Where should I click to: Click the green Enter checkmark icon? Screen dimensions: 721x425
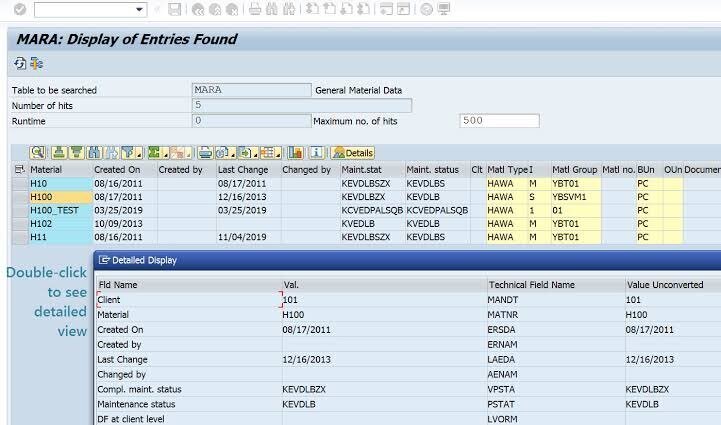tap(20, 9)
